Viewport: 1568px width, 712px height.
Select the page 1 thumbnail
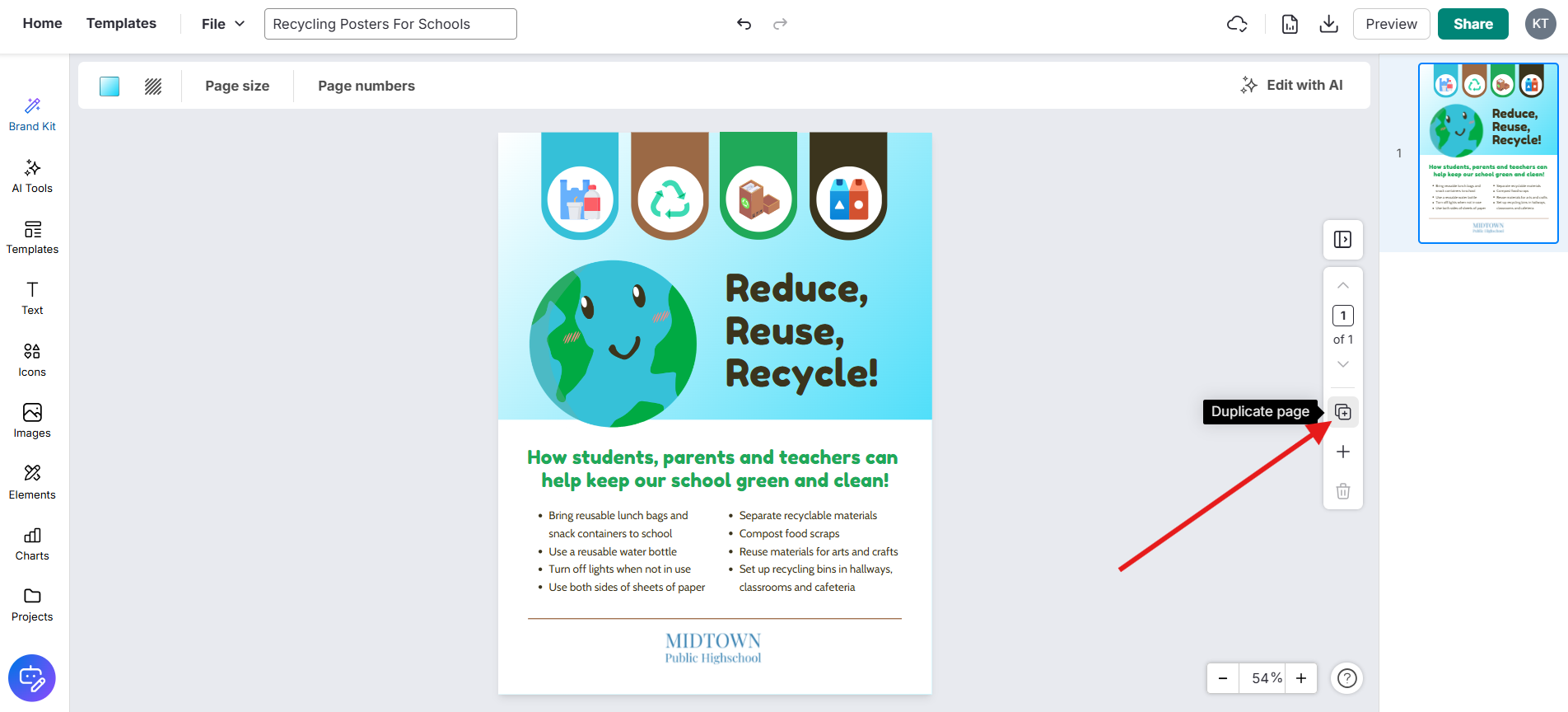pyautogui.click(x=1487, y=153)
